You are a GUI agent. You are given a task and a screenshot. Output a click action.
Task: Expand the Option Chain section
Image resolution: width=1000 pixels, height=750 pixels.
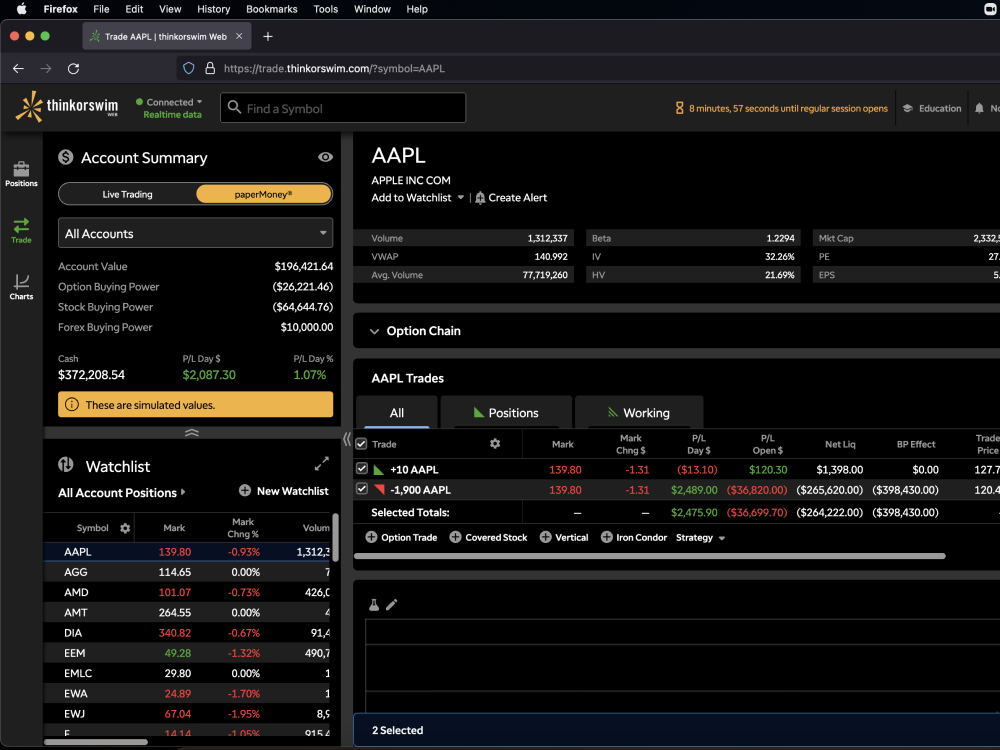pyautogui.click(x=374, y=331)
